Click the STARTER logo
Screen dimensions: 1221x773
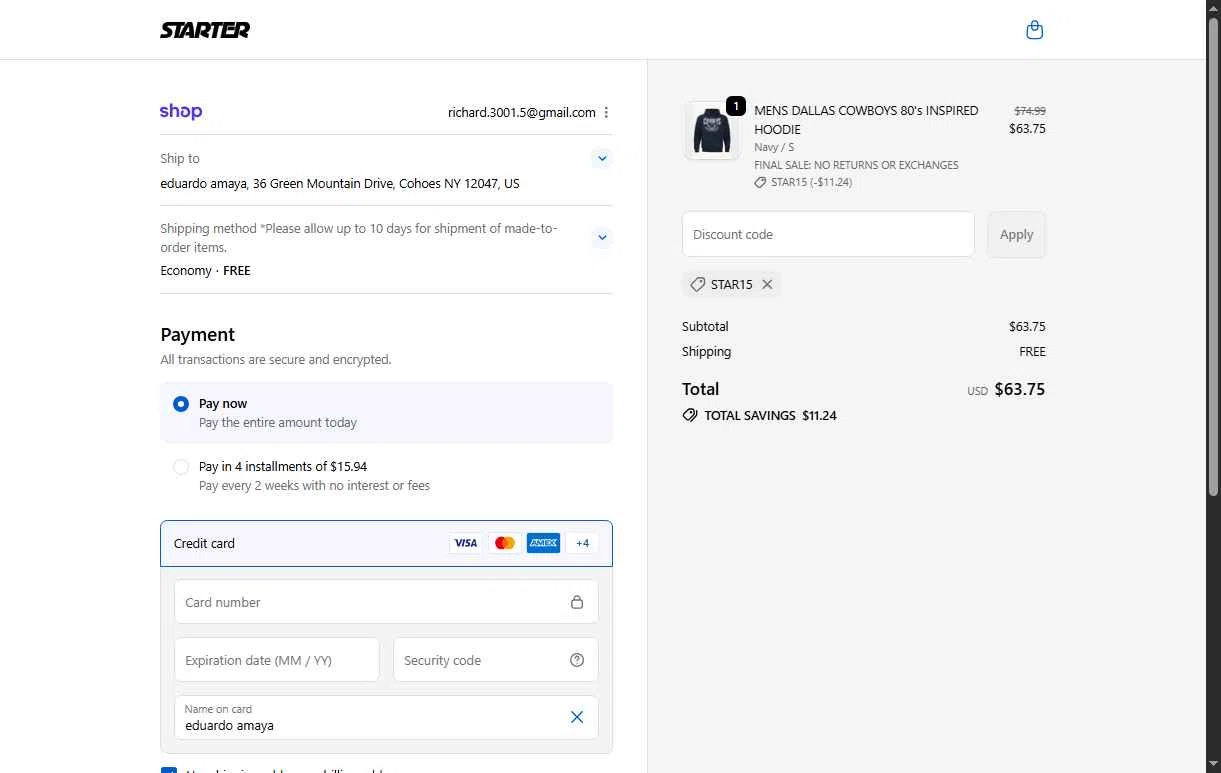[205, 30]
